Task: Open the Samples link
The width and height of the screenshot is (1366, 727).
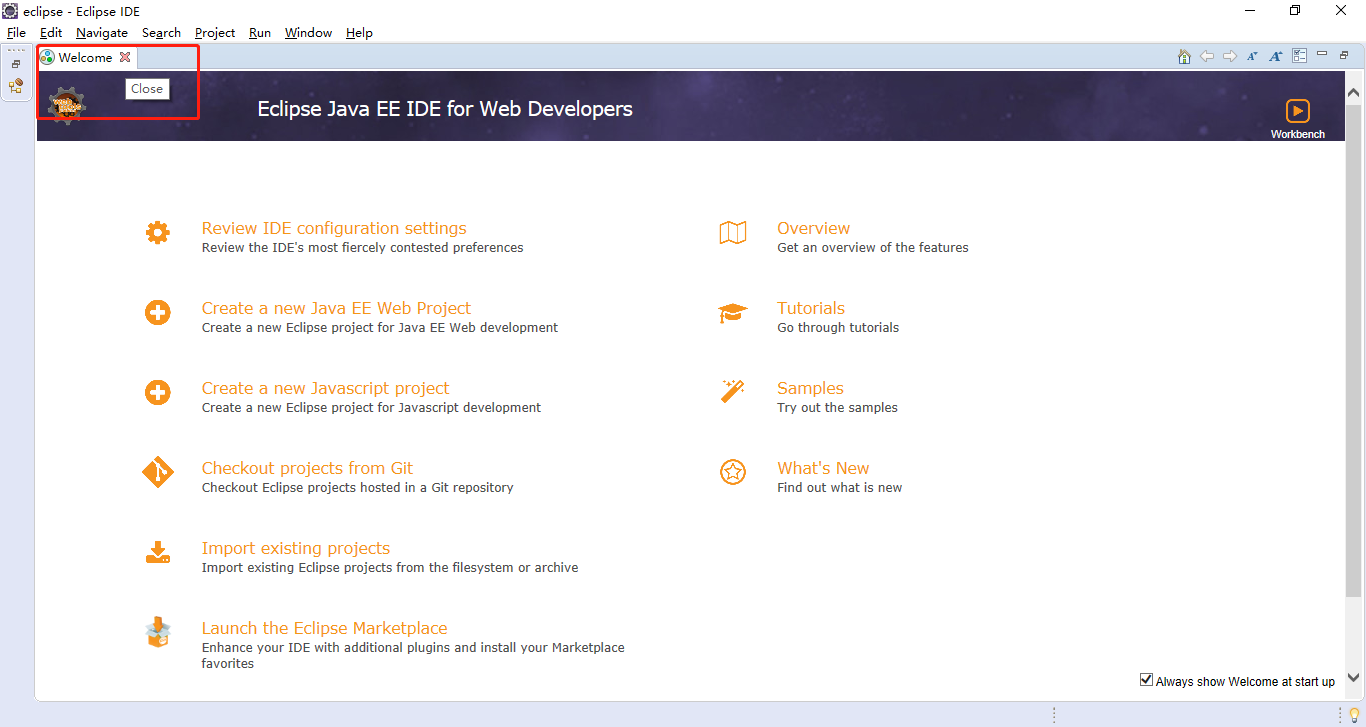Action: tap(810, 388)
